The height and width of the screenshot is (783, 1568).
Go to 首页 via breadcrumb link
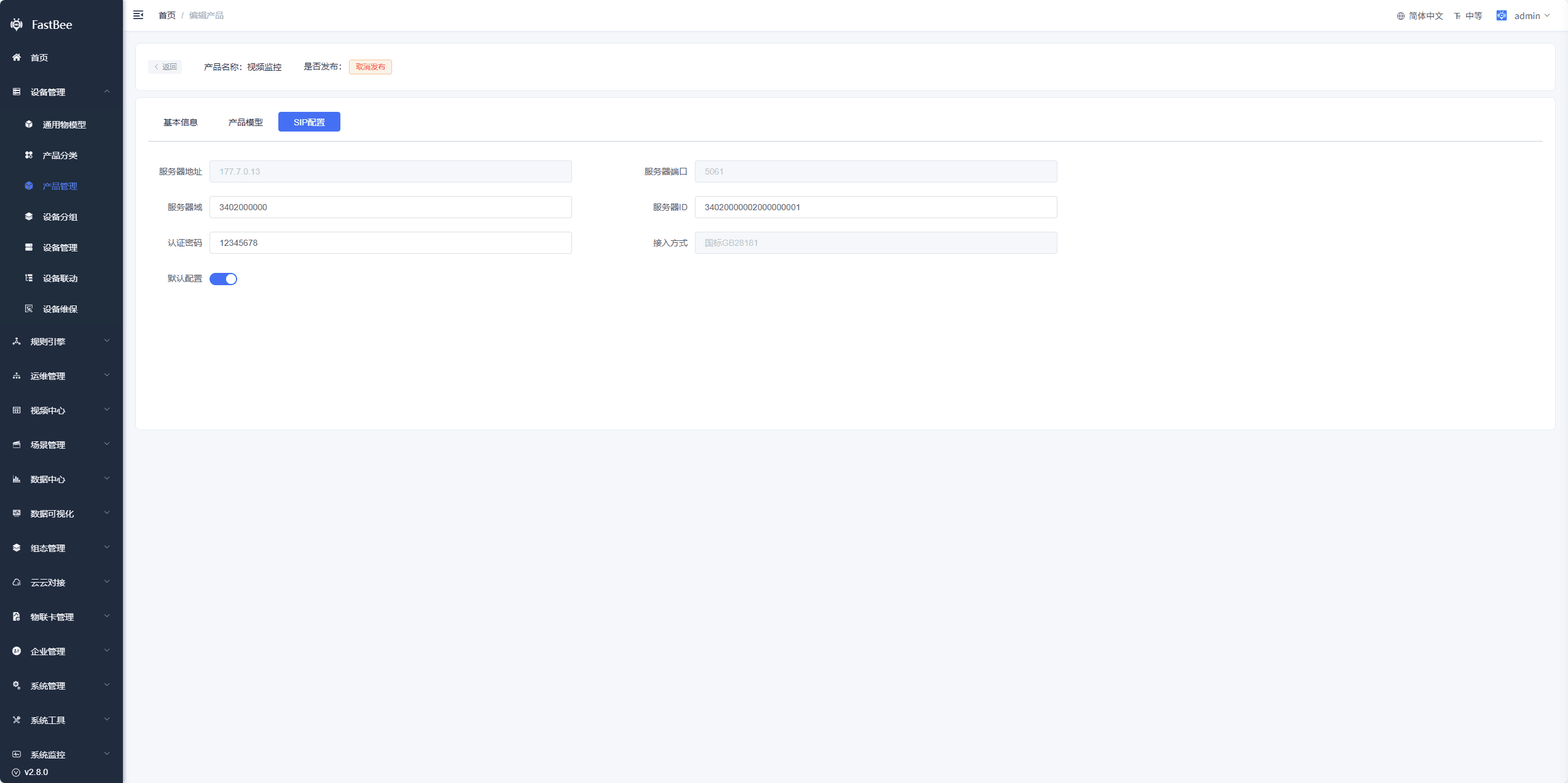[167, 15]
